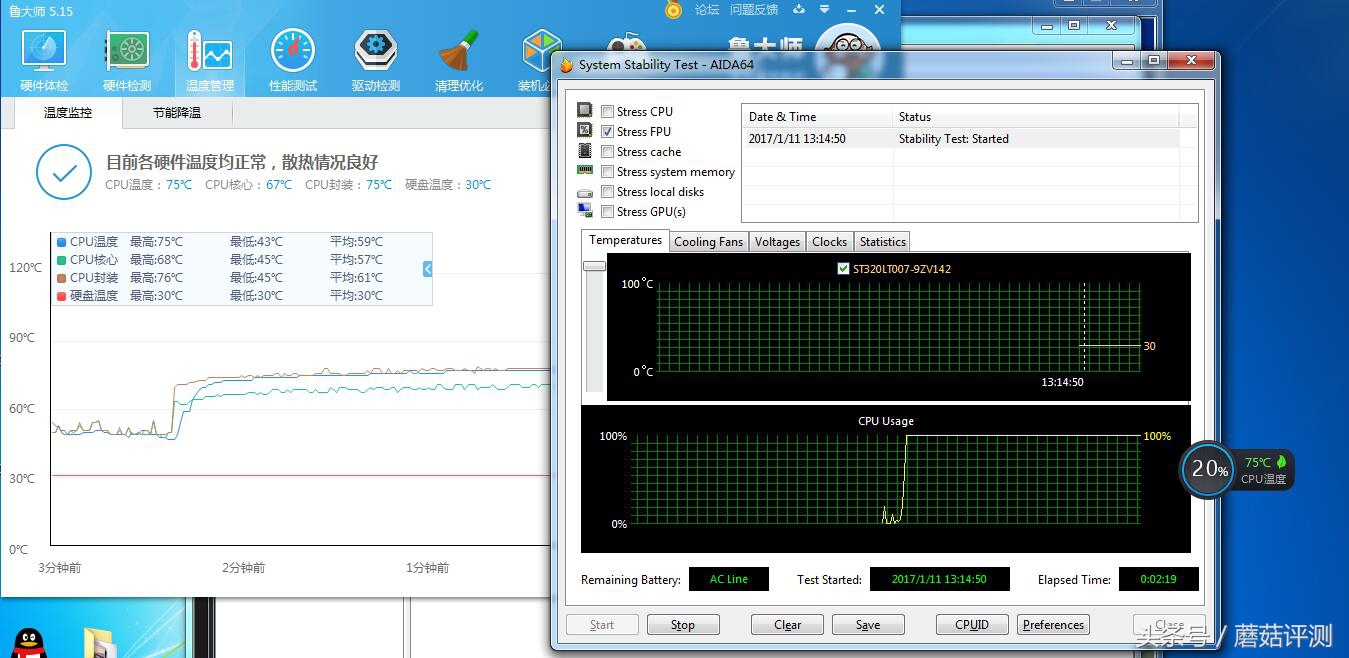Screen dimensions: 1349x658
Task: Open 硬件体检 hardware checkup icon
Action: point(44,58)
